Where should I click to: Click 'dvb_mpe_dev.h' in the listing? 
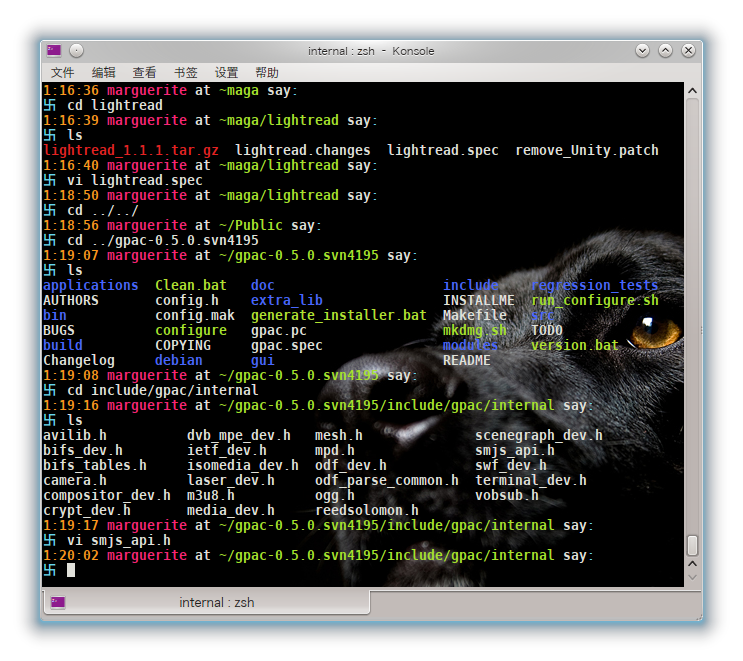[238, 435]
